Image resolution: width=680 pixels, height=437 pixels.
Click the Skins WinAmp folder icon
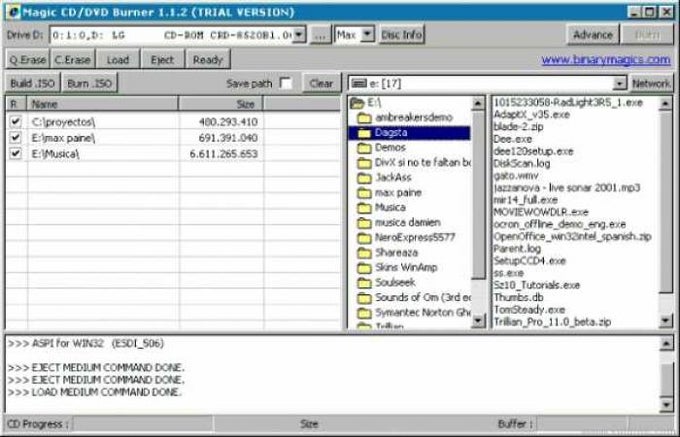364,268
